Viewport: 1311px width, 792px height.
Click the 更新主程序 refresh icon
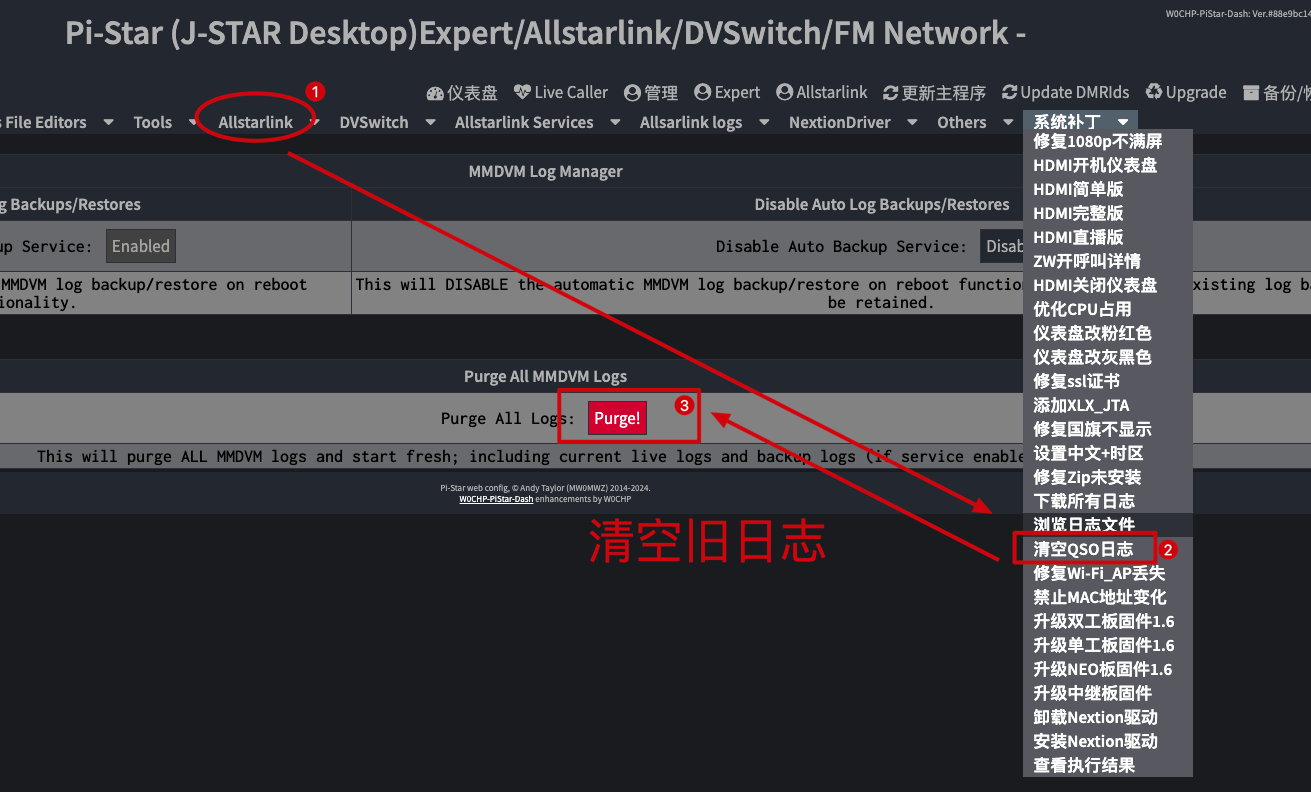point(890,93)
